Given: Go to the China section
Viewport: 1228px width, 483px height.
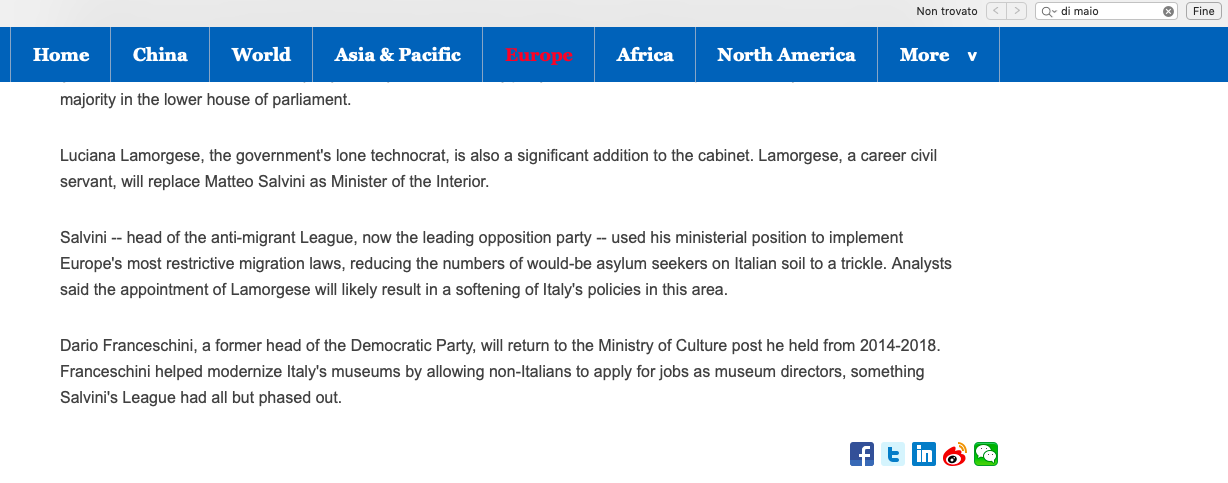Looking at the screenshot, I should (160, 55).
